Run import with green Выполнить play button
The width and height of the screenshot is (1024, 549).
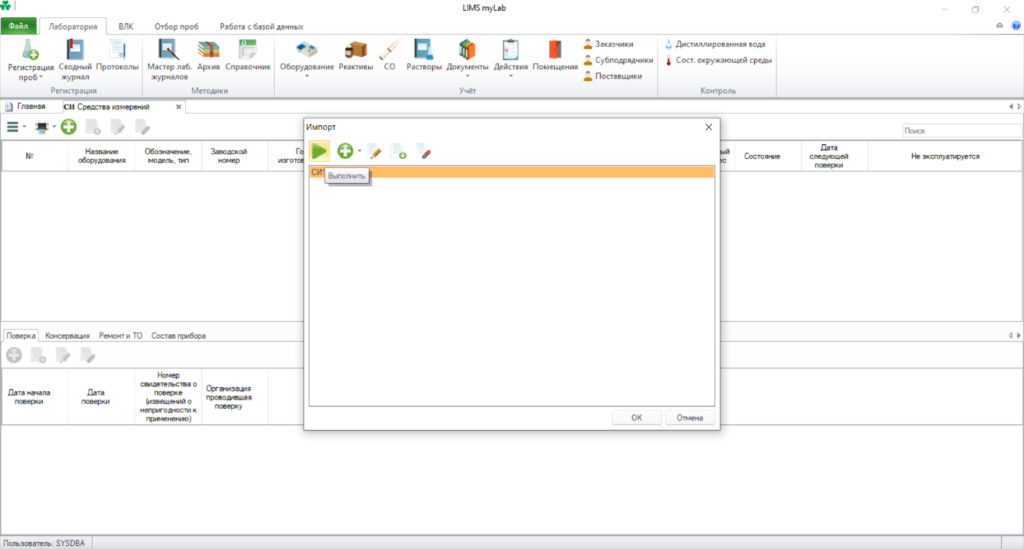319,151
